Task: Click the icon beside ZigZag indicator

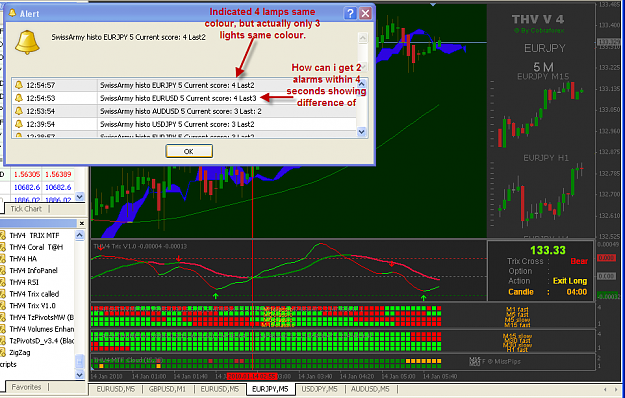Action: pyautogui.click(x=2, y=353)
